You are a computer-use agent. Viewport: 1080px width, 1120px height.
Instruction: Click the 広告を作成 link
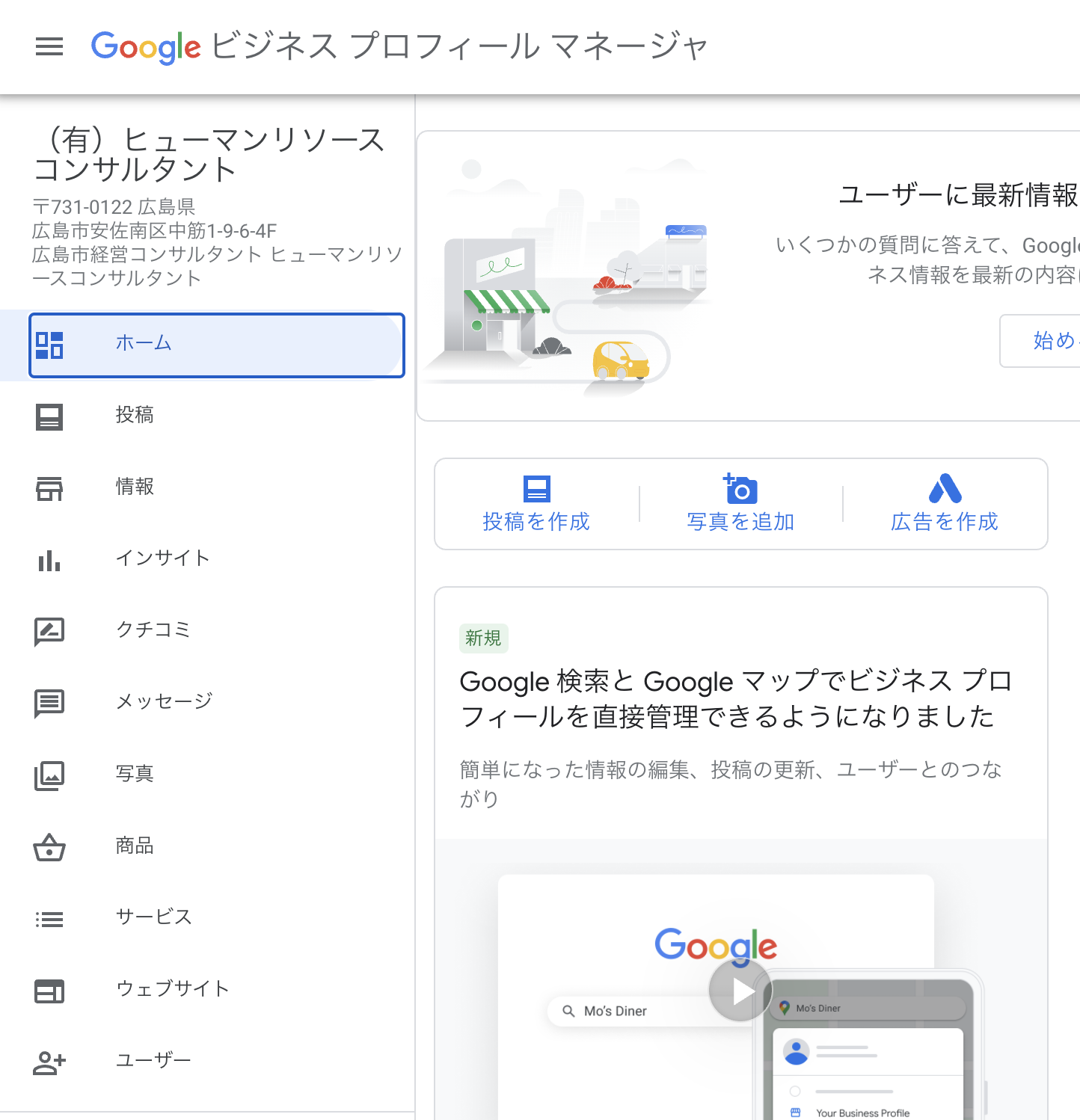pos(945,522)
